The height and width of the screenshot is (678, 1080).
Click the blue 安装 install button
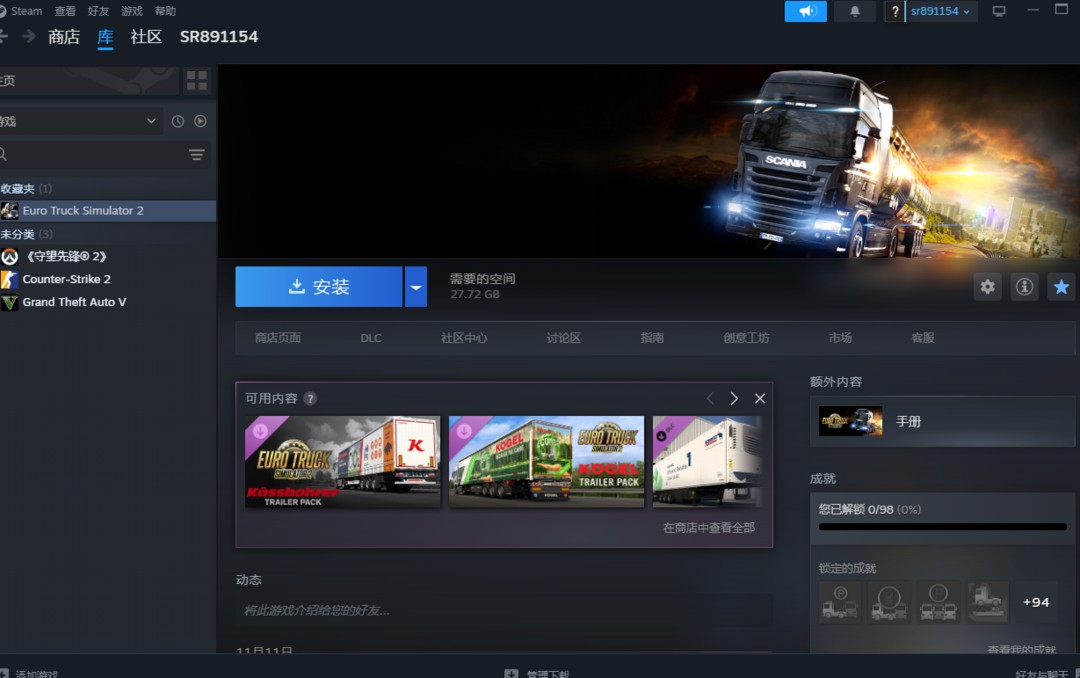pyautogui.click(x=319, y=287)
